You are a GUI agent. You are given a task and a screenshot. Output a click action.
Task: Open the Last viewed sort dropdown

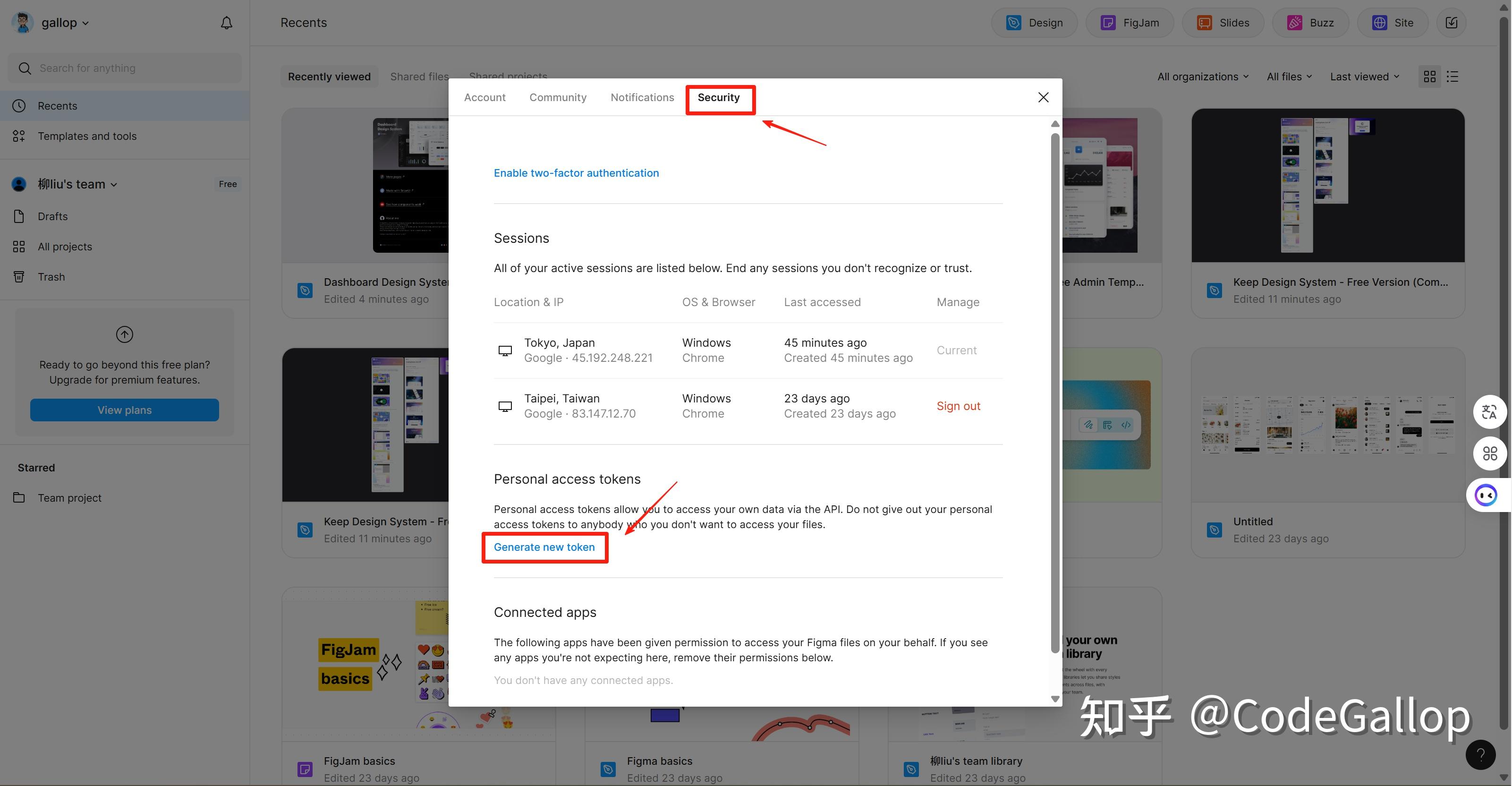1365,77
